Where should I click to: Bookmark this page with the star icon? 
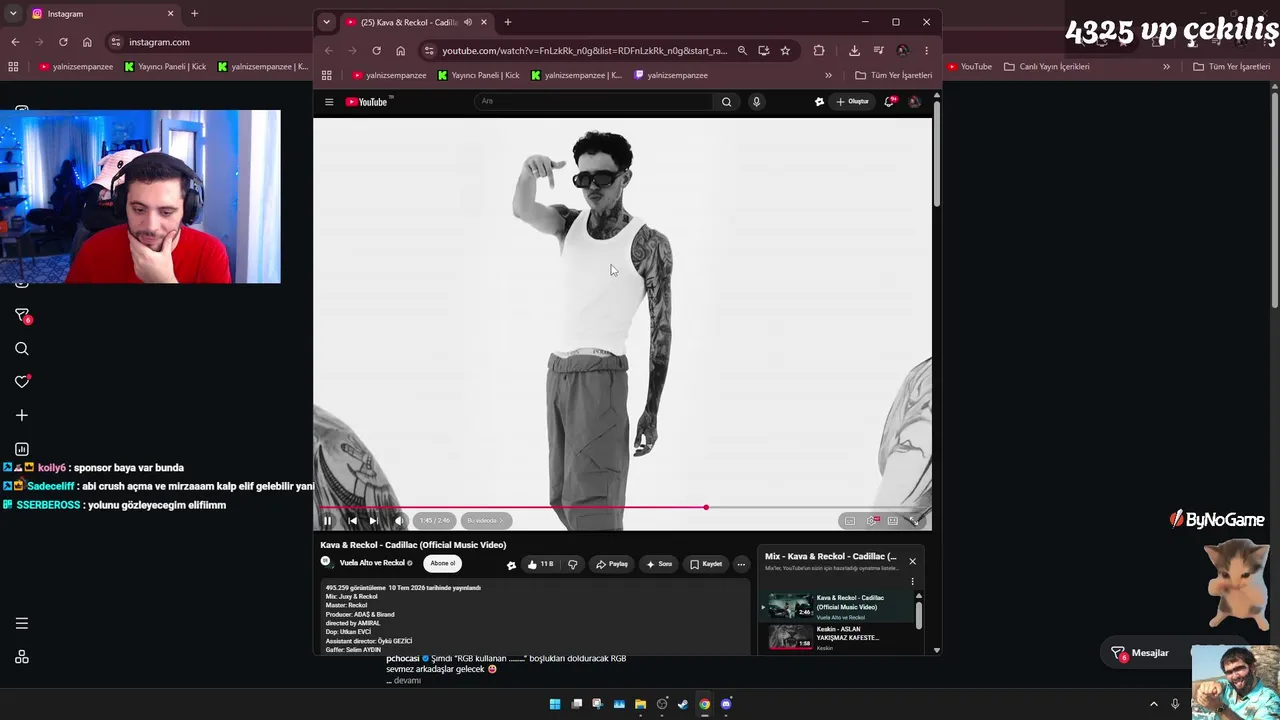pos(785,50)
